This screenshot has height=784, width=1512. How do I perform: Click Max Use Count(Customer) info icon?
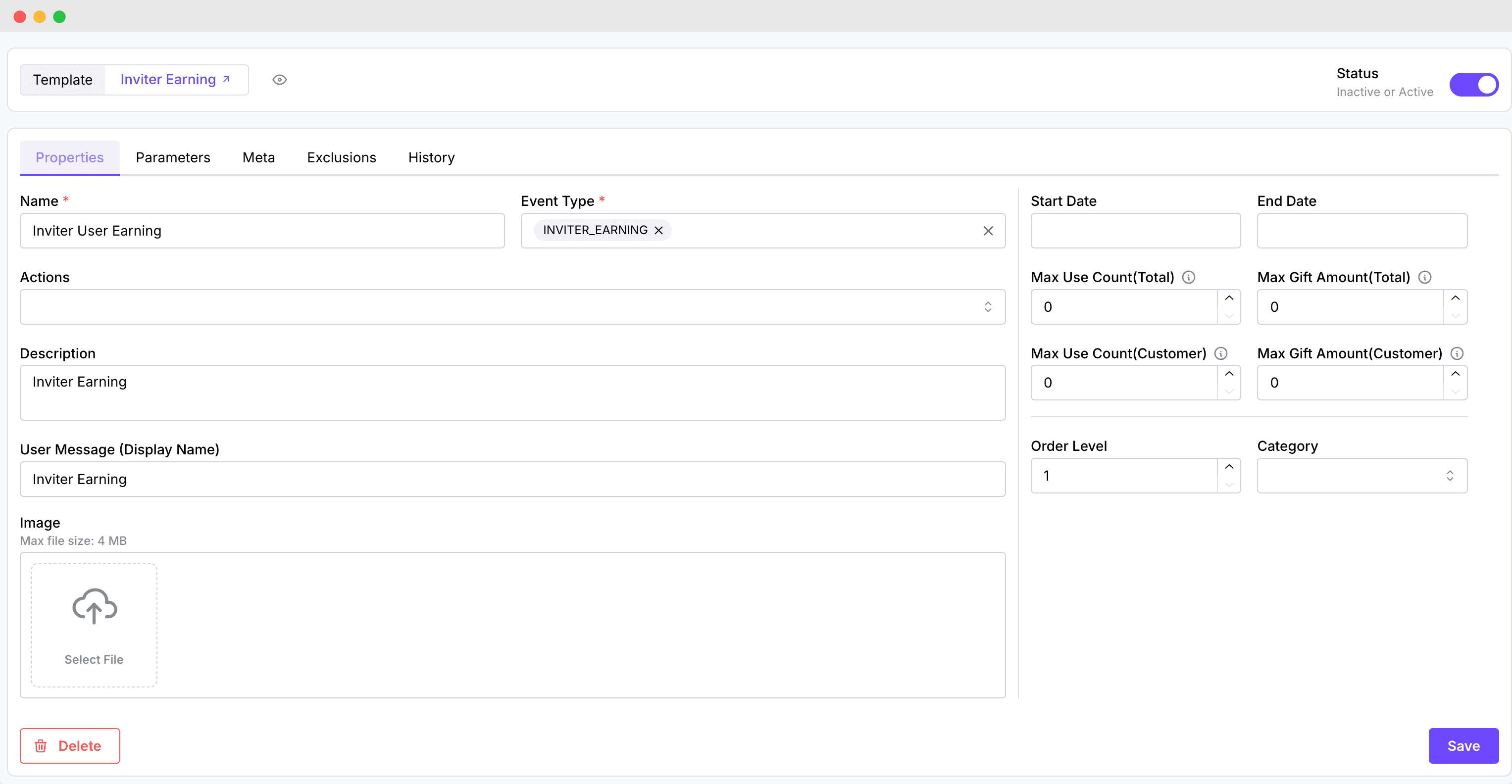click(1220, 353)
